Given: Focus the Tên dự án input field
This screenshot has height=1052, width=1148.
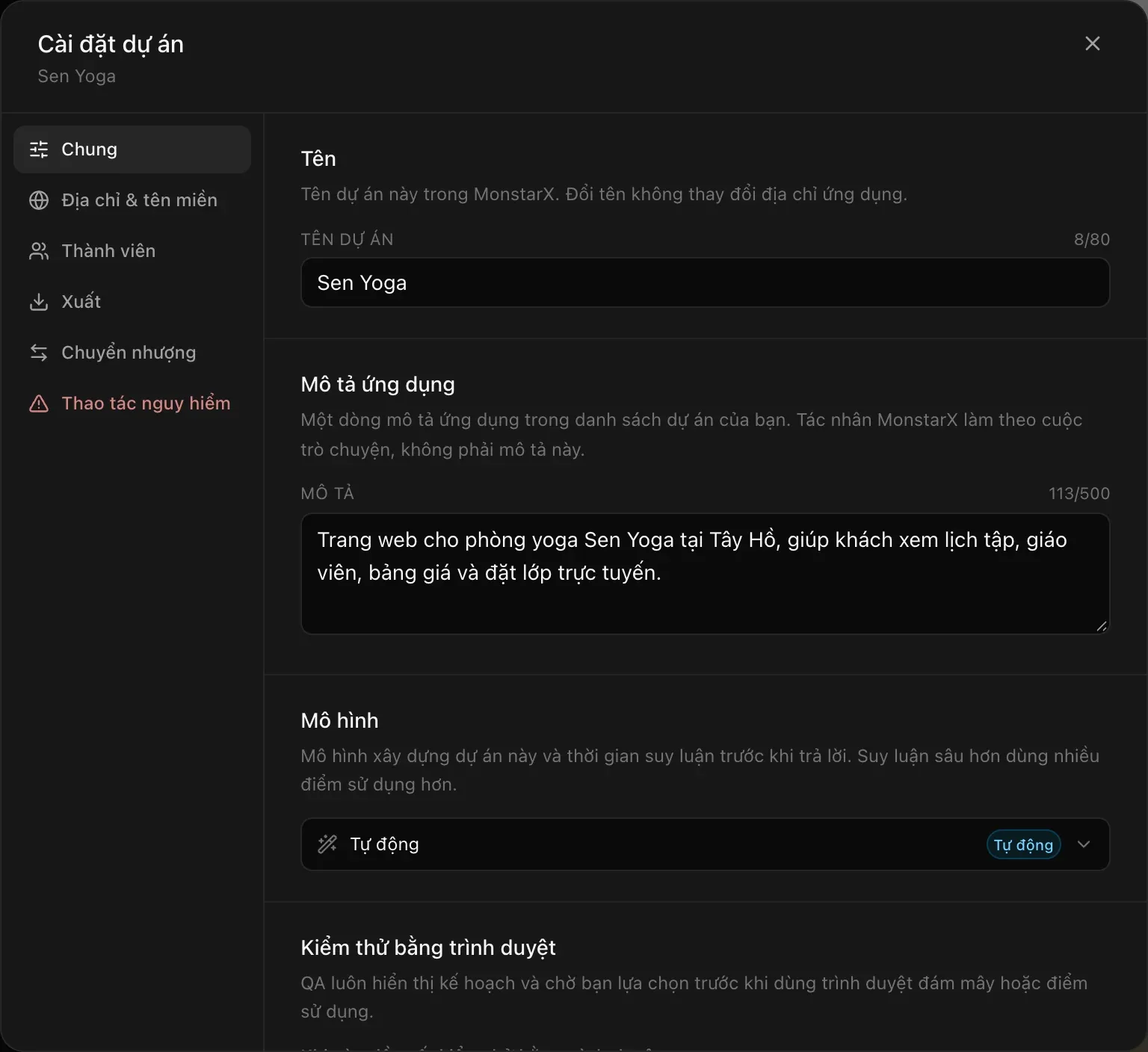Looking at the screenshot, I should tap(705, 282).
